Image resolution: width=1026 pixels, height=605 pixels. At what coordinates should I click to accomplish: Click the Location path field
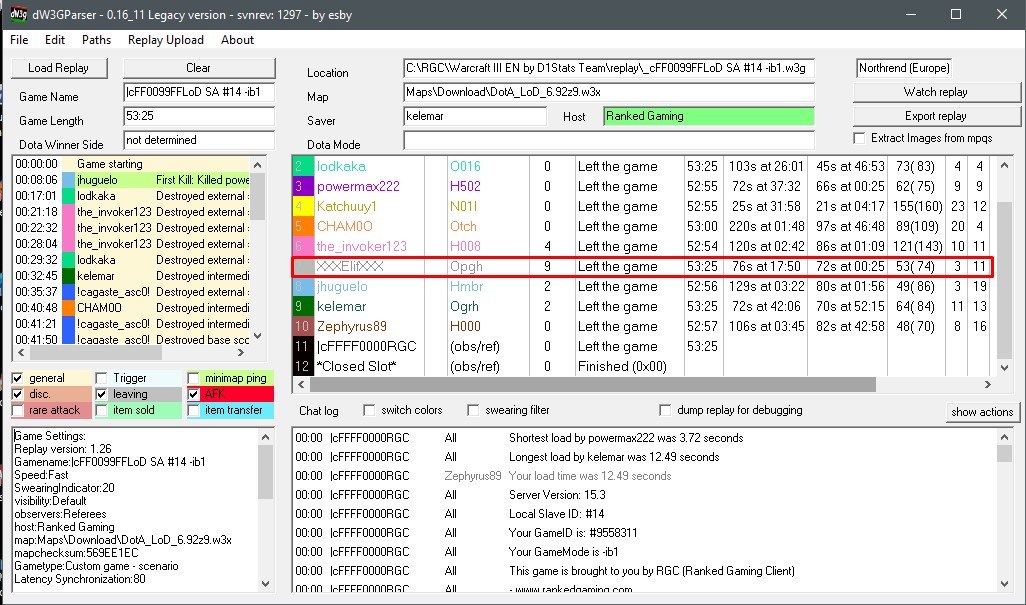(609, 68)
